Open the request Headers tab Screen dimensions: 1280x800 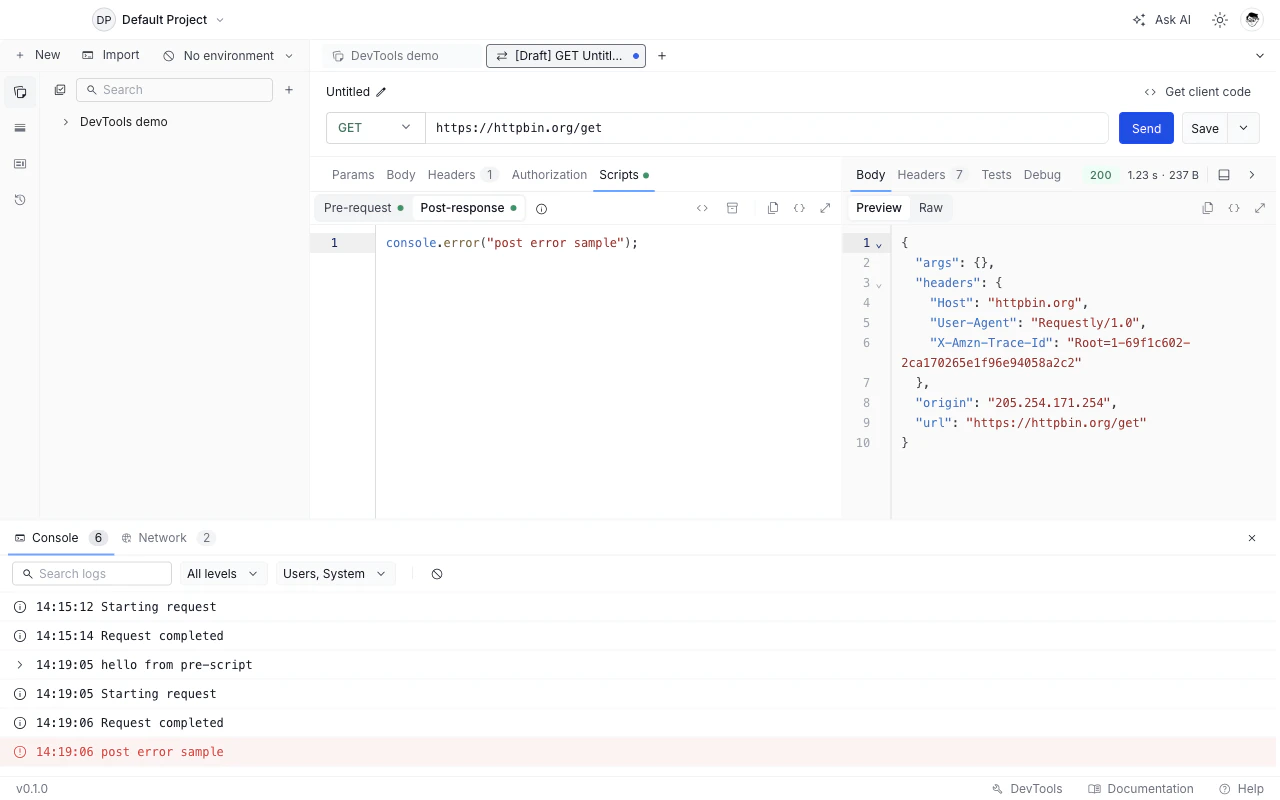[x=463, y=175]
